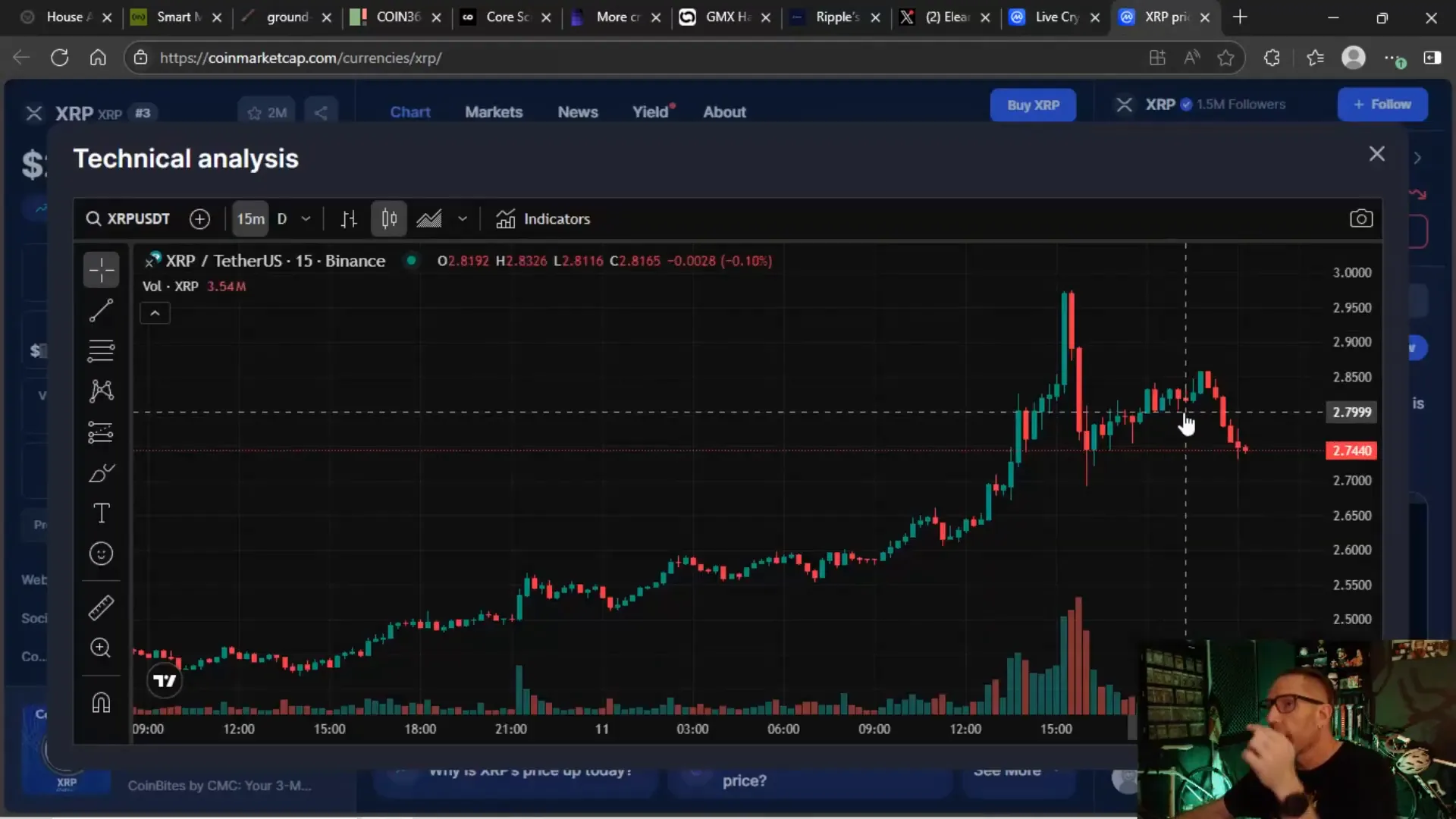
Task: Open TradingView logo link on chart
Action: (165, 681)
